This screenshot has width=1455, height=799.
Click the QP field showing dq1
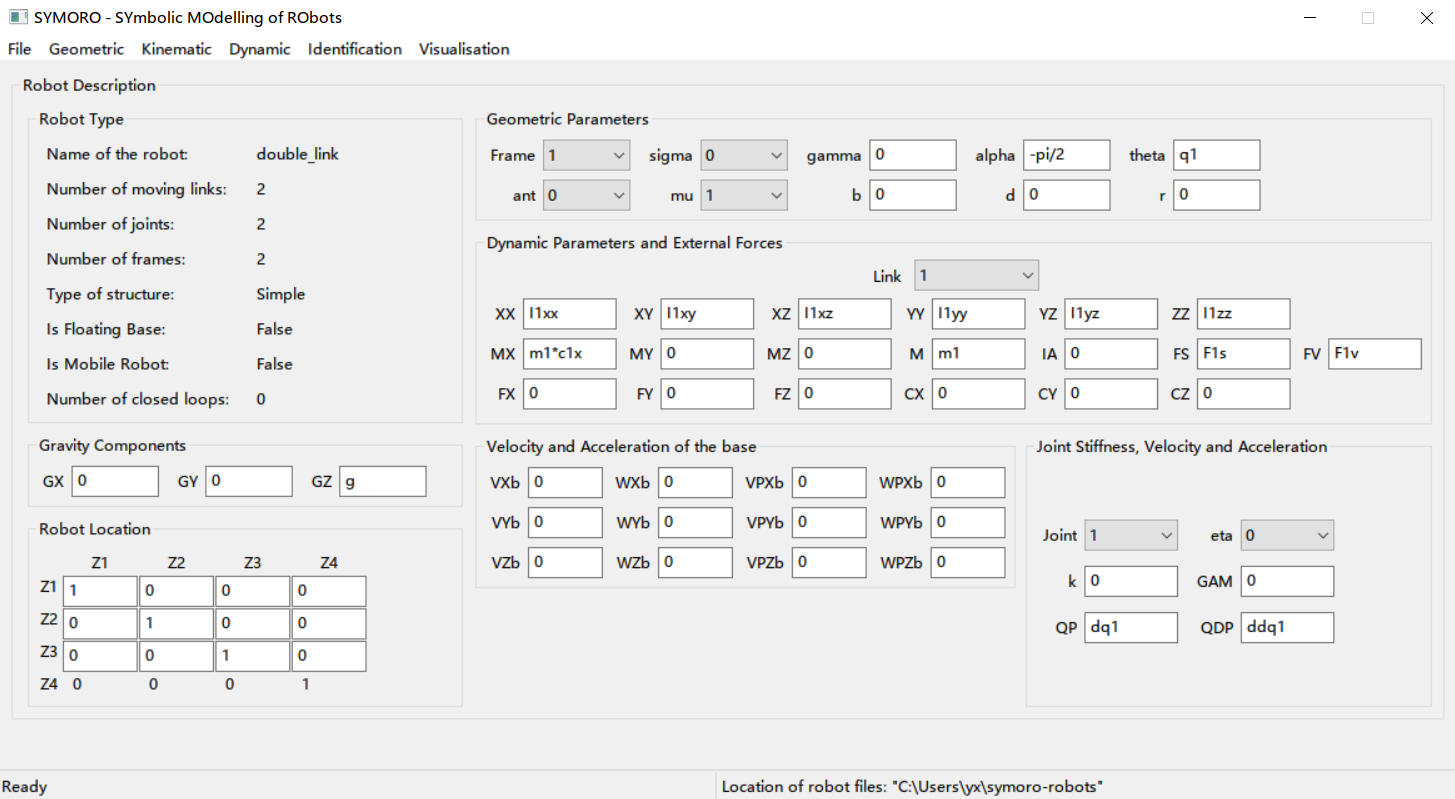point(1132,627)
